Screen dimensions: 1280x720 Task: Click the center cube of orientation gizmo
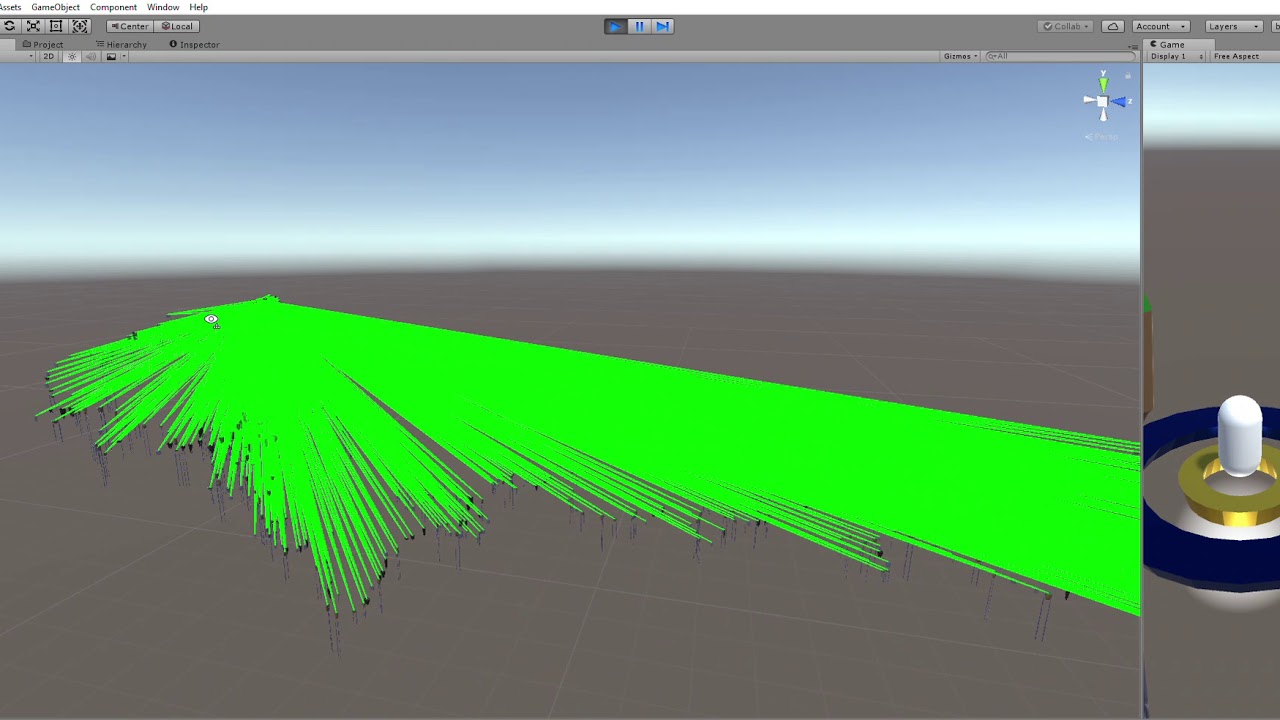[x=1103, y=100]
